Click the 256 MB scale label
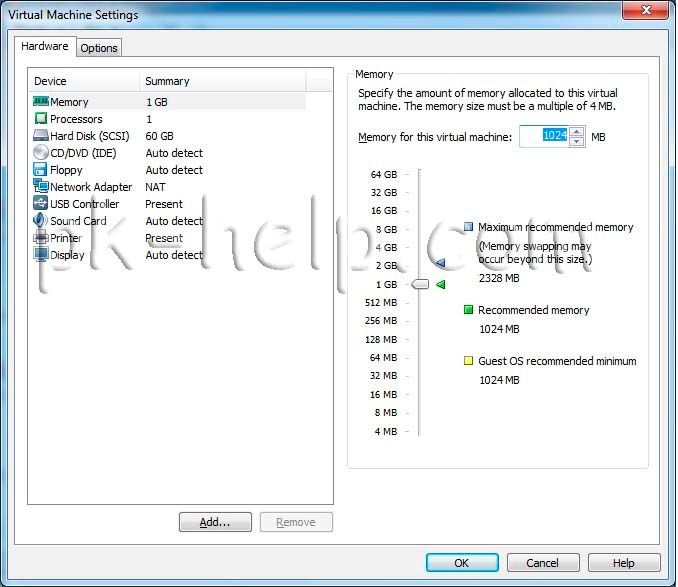678x587 pixels. click(x=381, y=321)
